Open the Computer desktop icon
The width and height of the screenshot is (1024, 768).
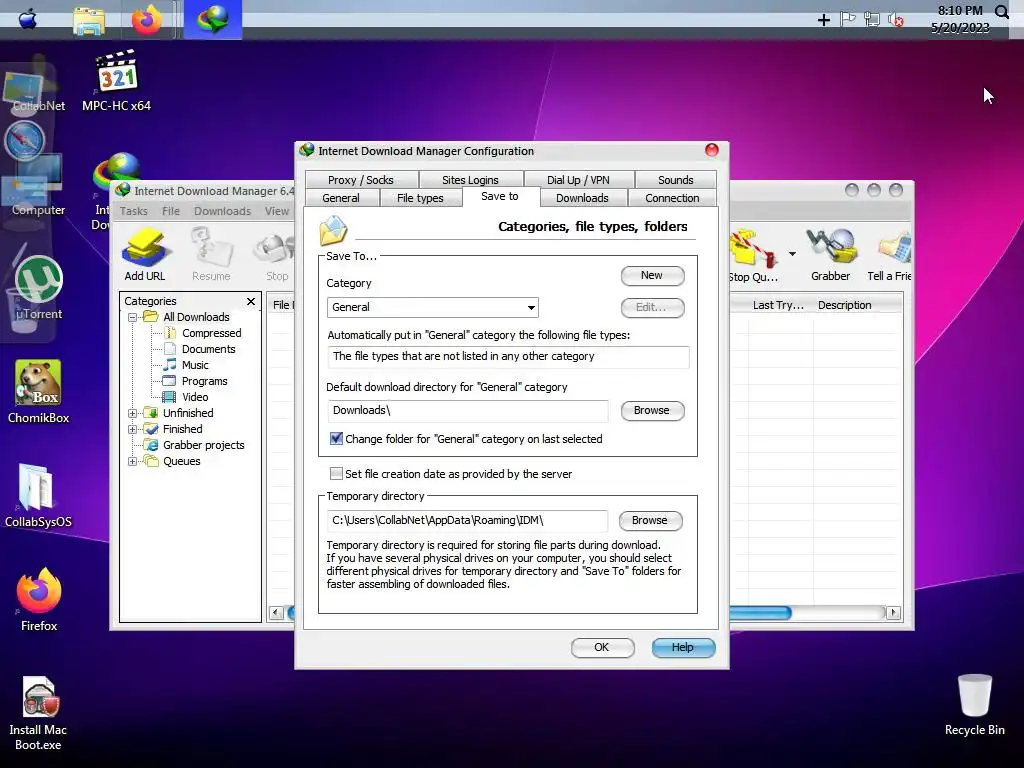pyautogui.click(x=38, y=186)
